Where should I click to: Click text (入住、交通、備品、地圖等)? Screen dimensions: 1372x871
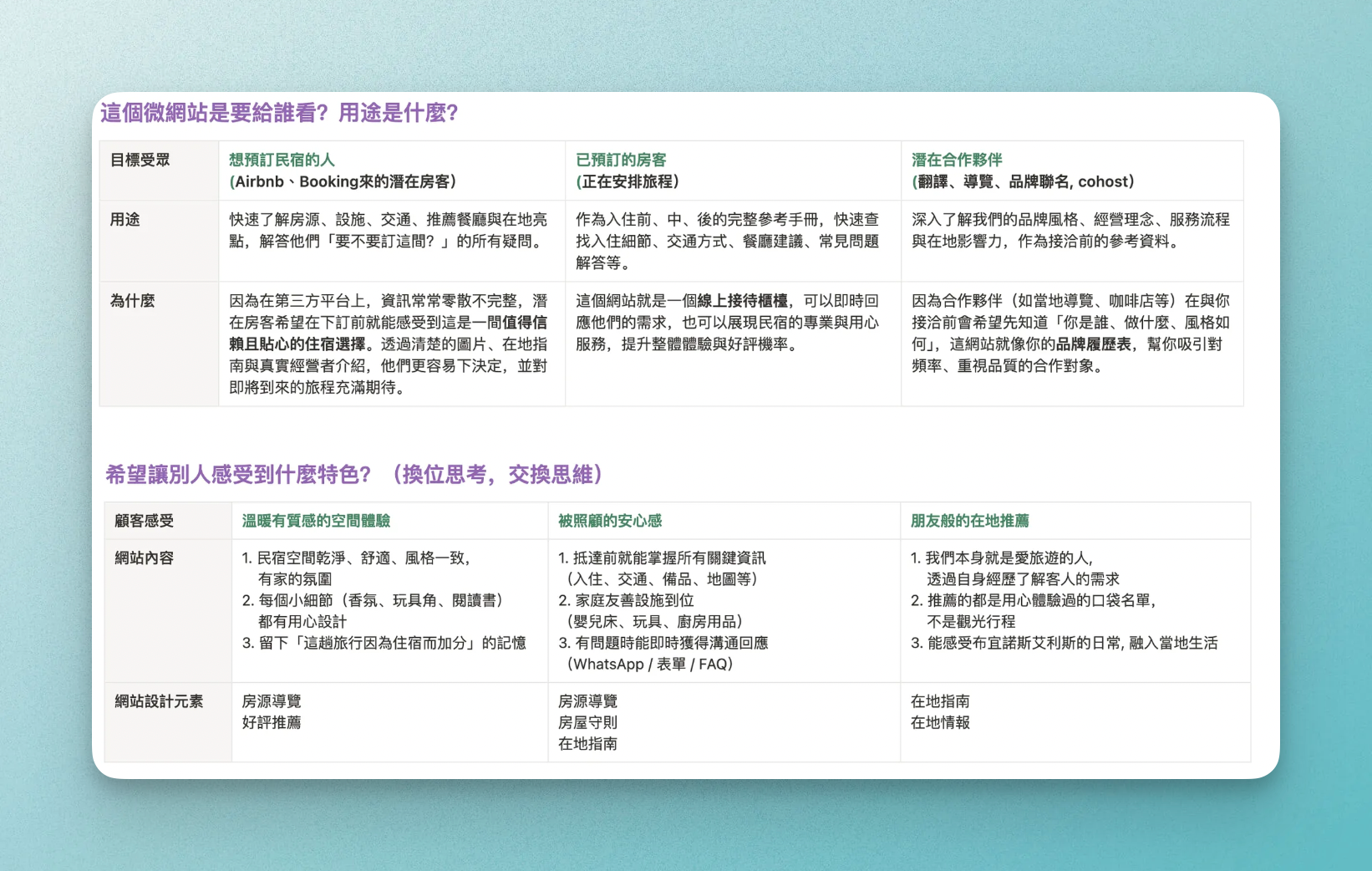point(662,578)
